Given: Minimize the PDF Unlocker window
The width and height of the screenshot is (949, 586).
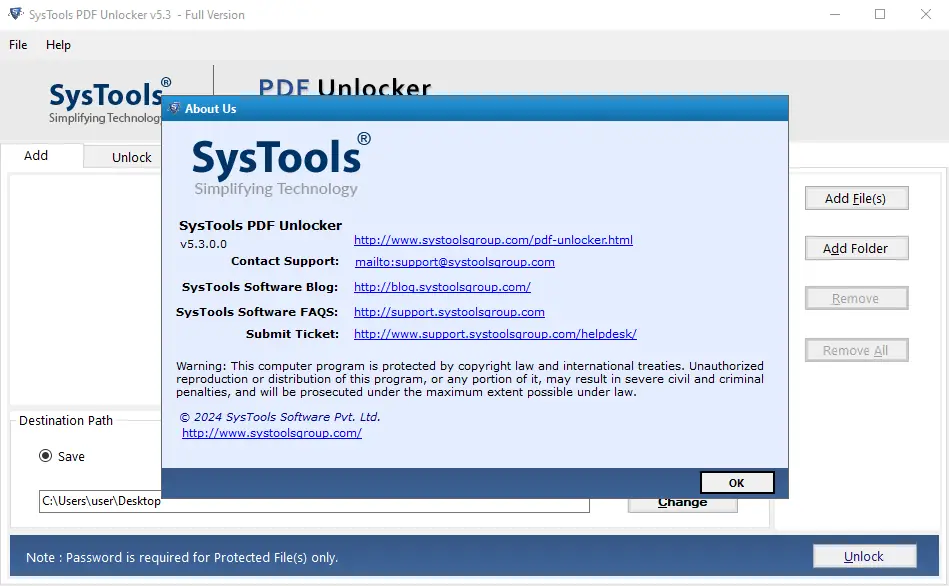Looking at the screenshot, I should 835,14.
